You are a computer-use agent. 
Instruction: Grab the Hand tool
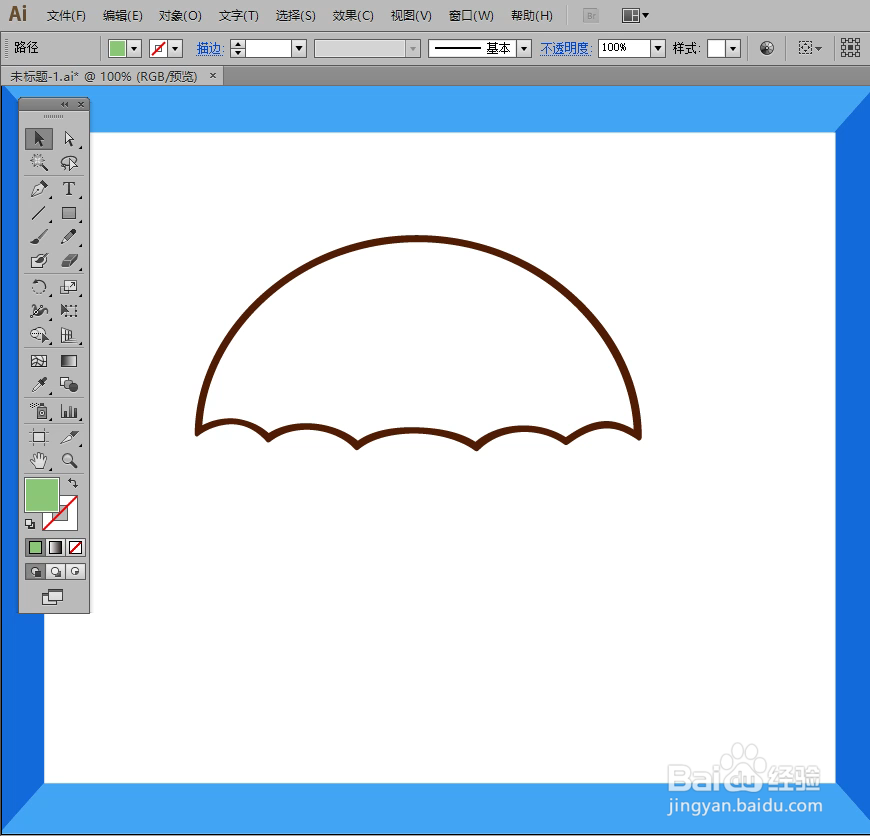[x=38, y=460]
